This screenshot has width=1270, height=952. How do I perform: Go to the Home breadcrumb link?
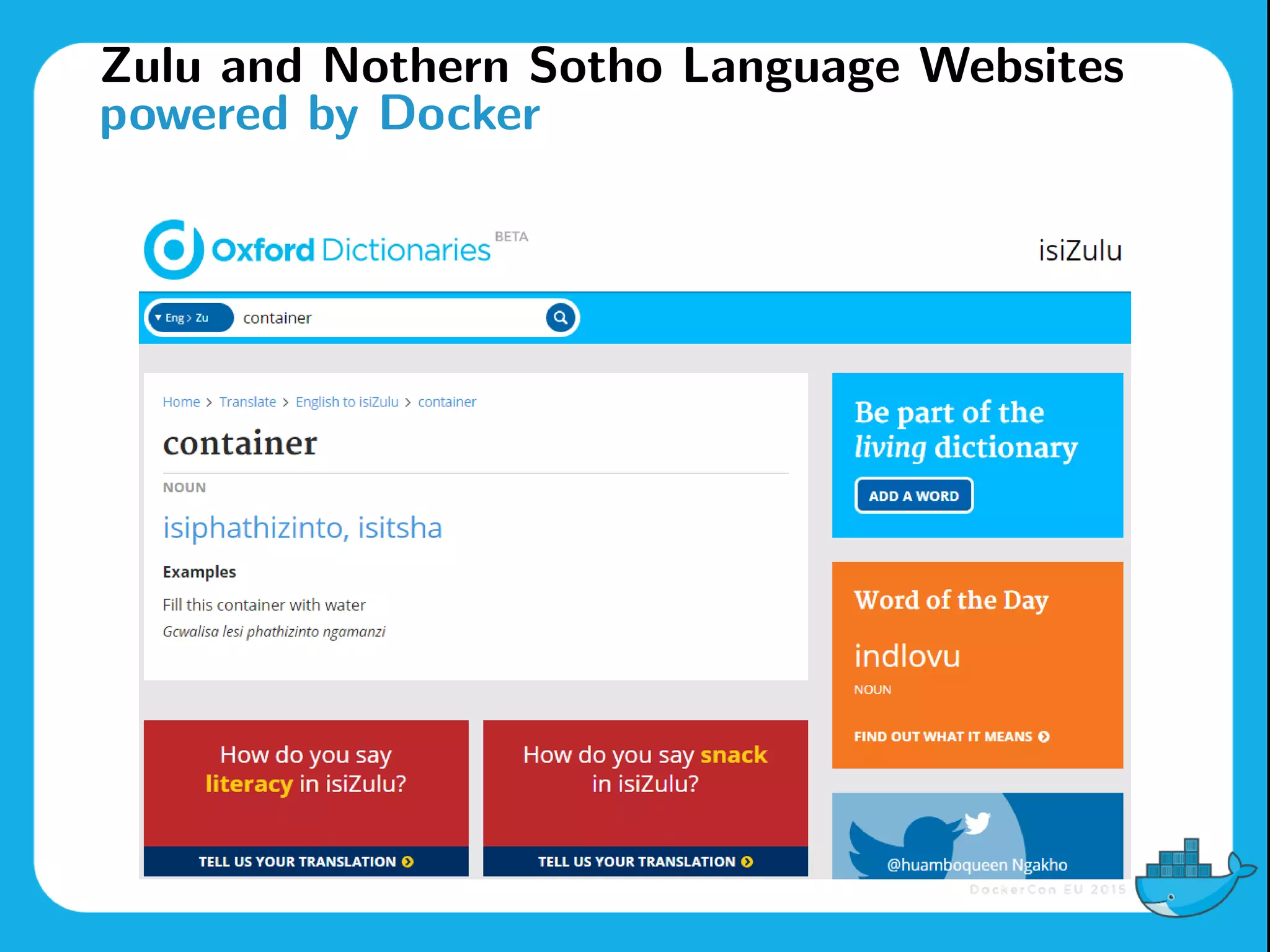coord(181,402)
